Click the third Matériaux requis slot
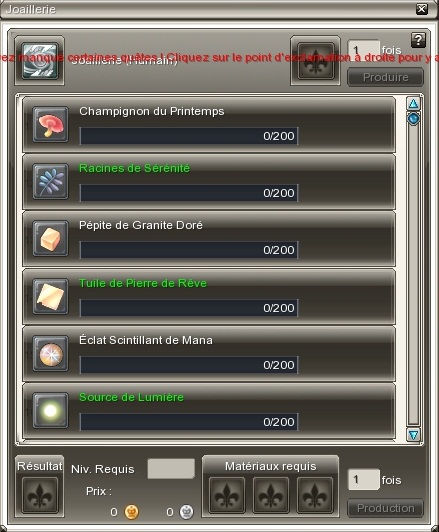 click(x=314, y=495)
